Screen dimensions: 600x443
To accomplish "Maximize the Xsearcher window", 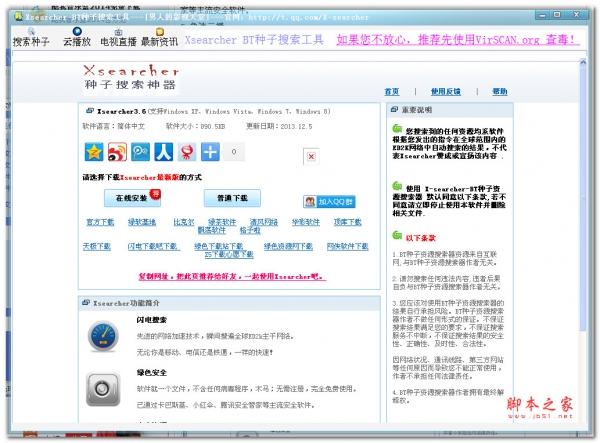I will coord(557,15).
